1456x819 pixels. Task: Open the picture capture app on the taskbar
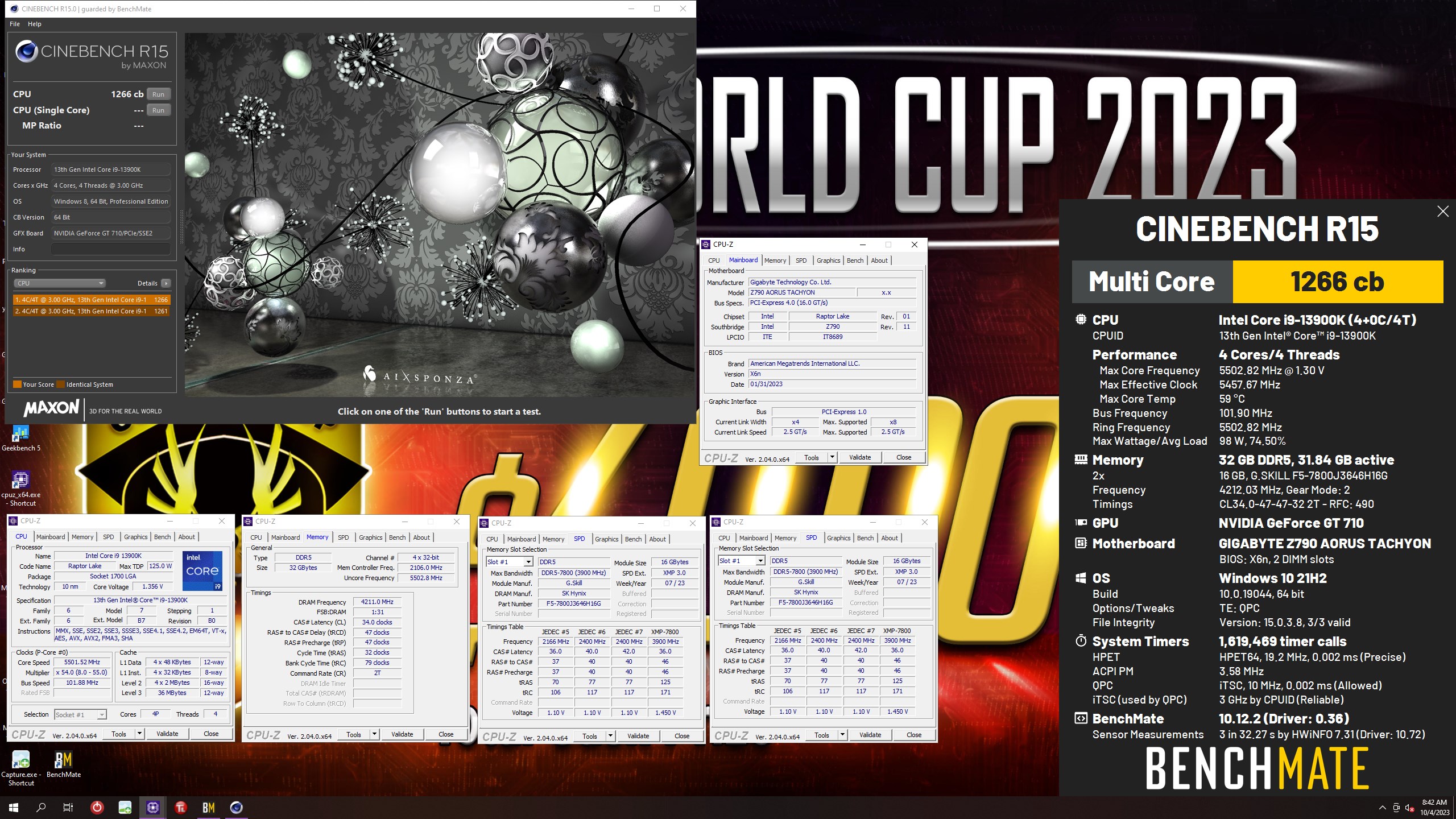(x=125, y=807)
